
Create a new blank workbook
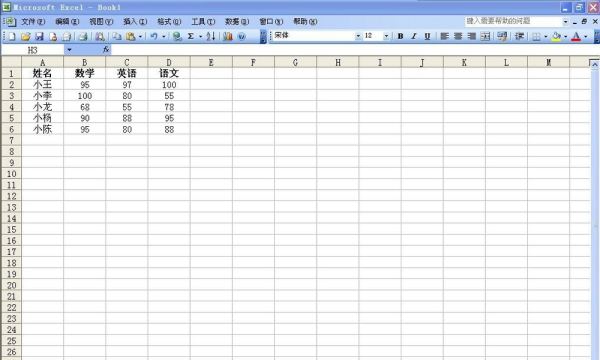(x=12, y=36)
